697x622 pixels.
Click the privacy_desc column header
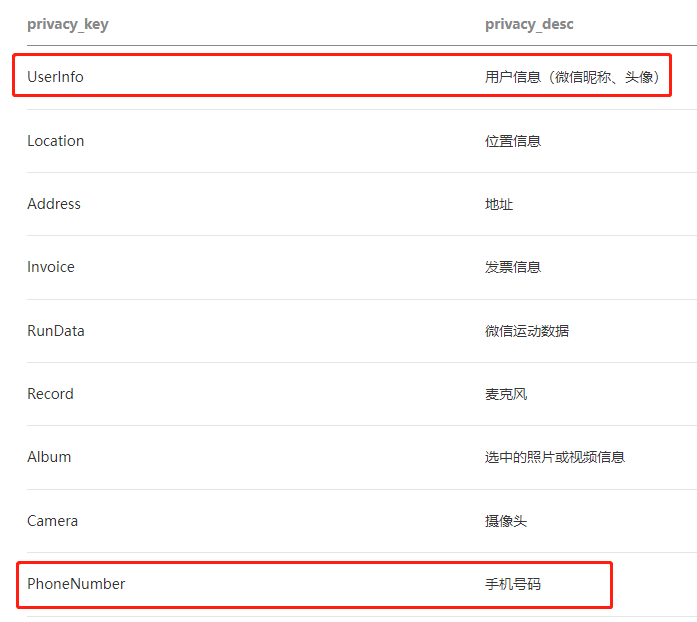pos(529,24)
